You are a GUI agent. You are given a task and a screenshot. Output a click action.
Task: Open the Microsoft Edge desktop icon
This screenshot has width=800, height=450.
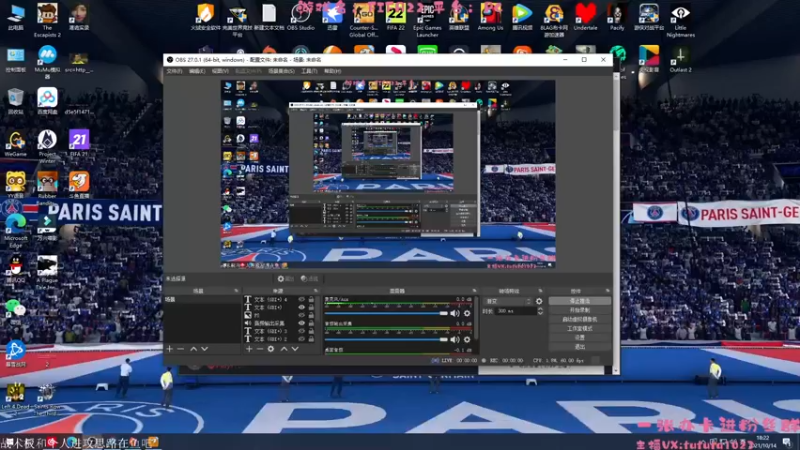tap(16, 231)
